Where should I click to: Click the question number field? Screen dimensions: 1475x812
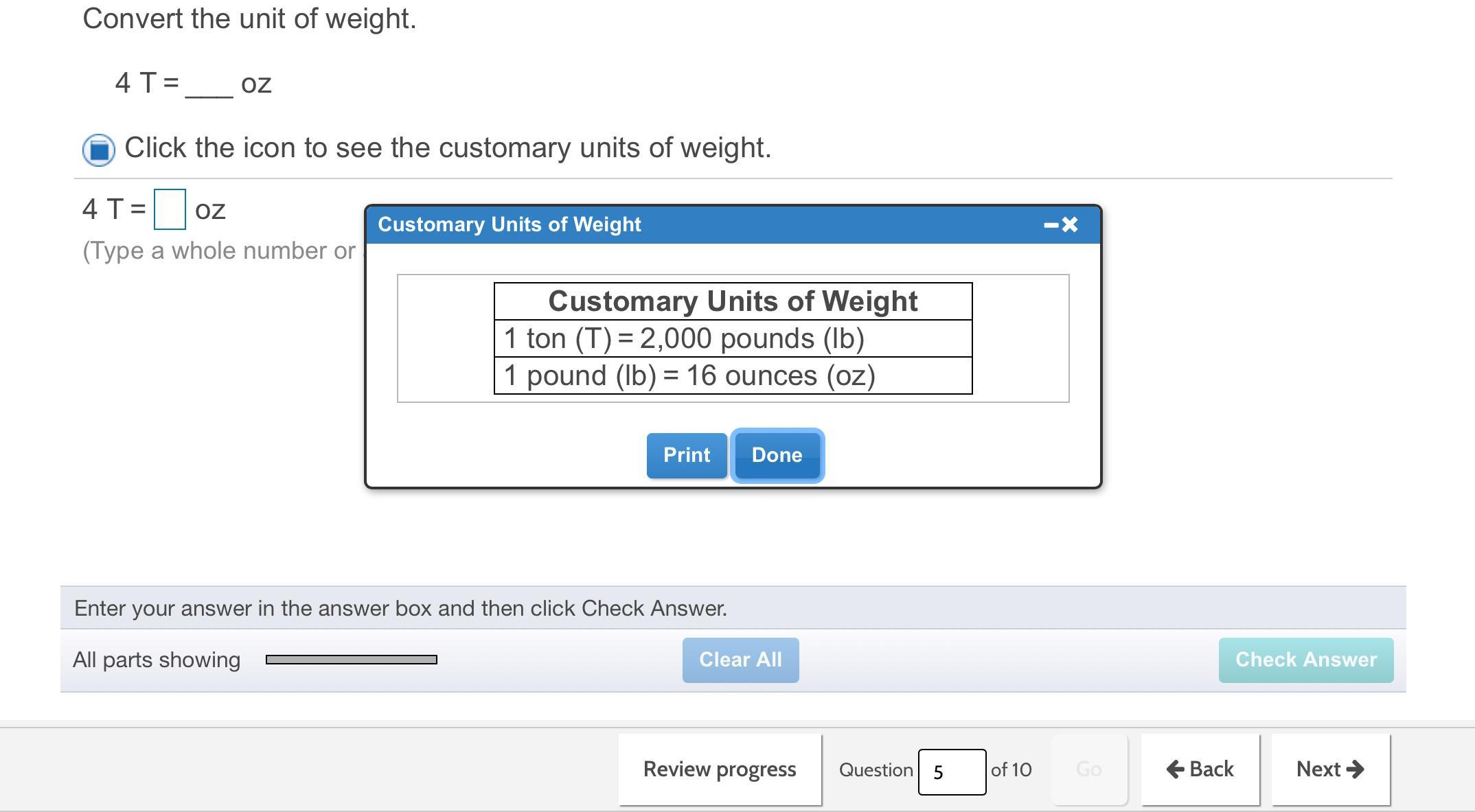pos(951,772)
